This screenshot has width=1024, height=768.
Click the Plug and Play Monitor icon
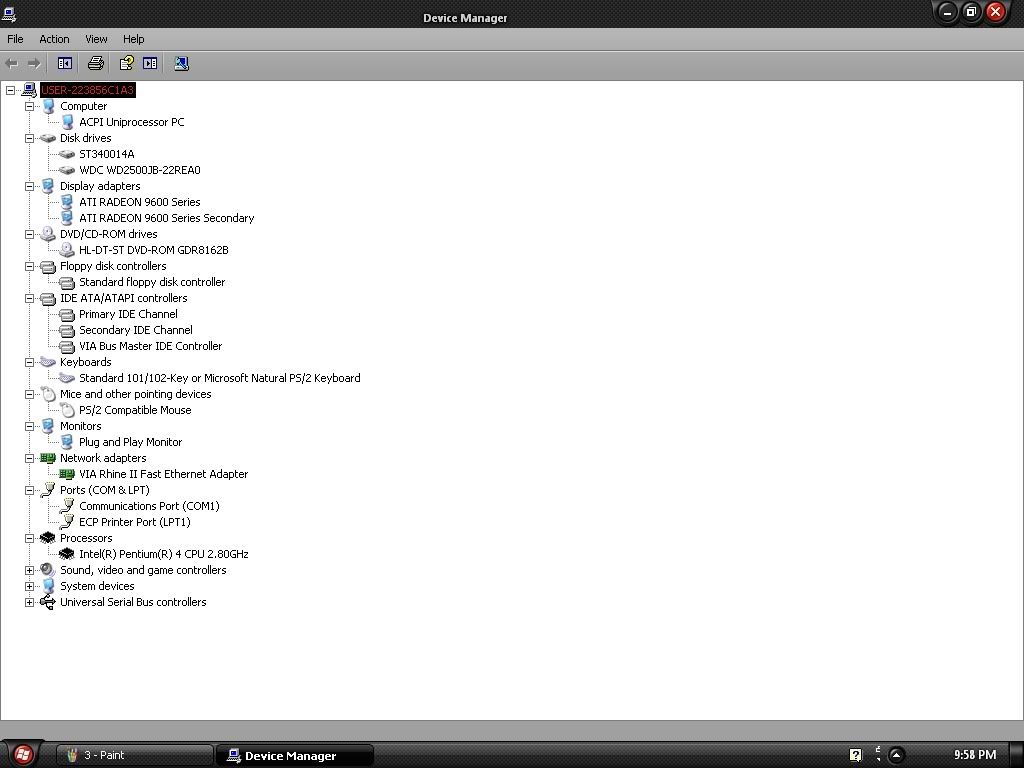(67, 442)
